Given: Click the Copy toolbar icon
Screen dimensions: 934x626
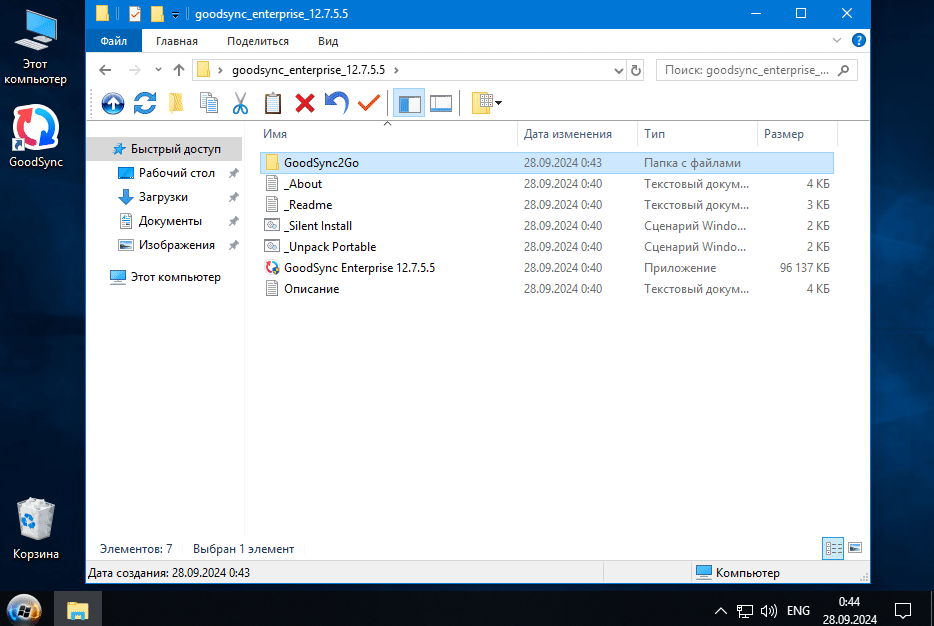Looking at the screenshot, I should [208, 104].
